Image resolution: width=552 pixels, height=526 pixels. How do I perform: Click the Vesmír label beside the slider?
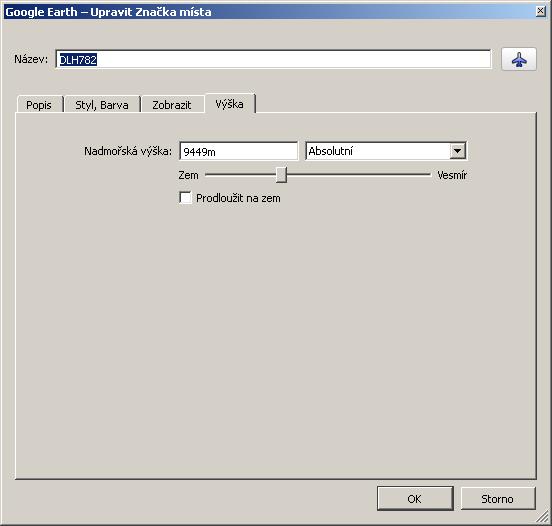[452, 175]
